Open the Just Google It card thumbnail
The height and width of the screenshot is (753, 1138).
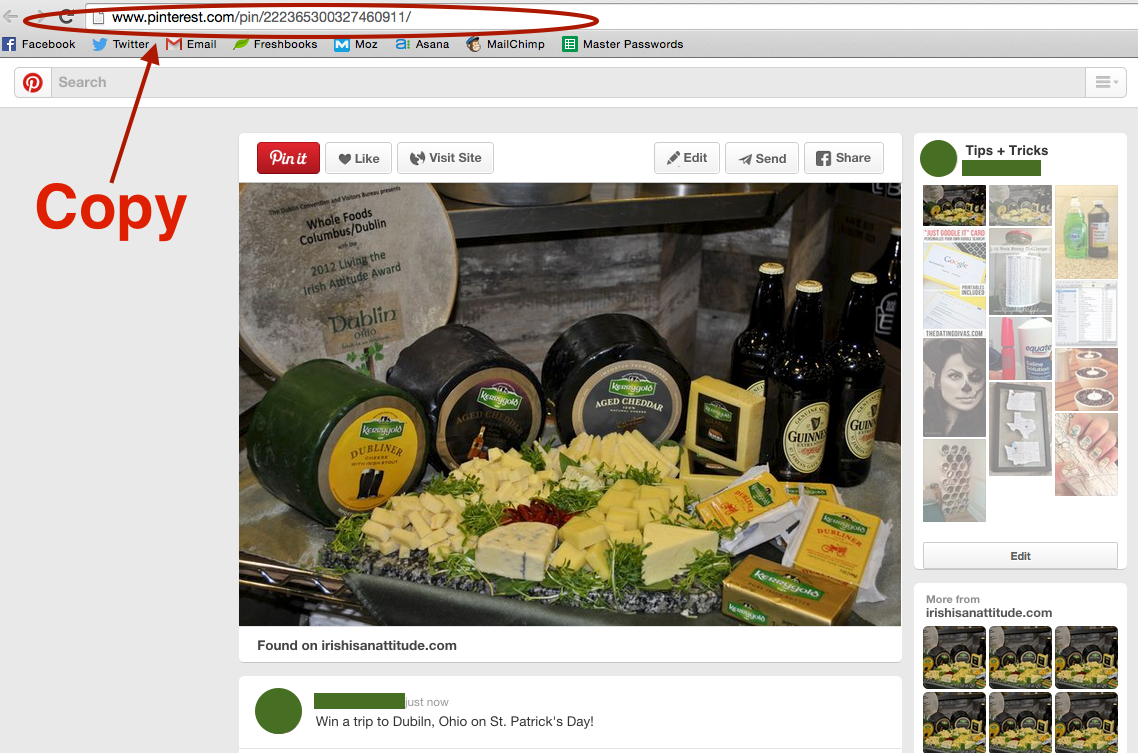(954, 283)
